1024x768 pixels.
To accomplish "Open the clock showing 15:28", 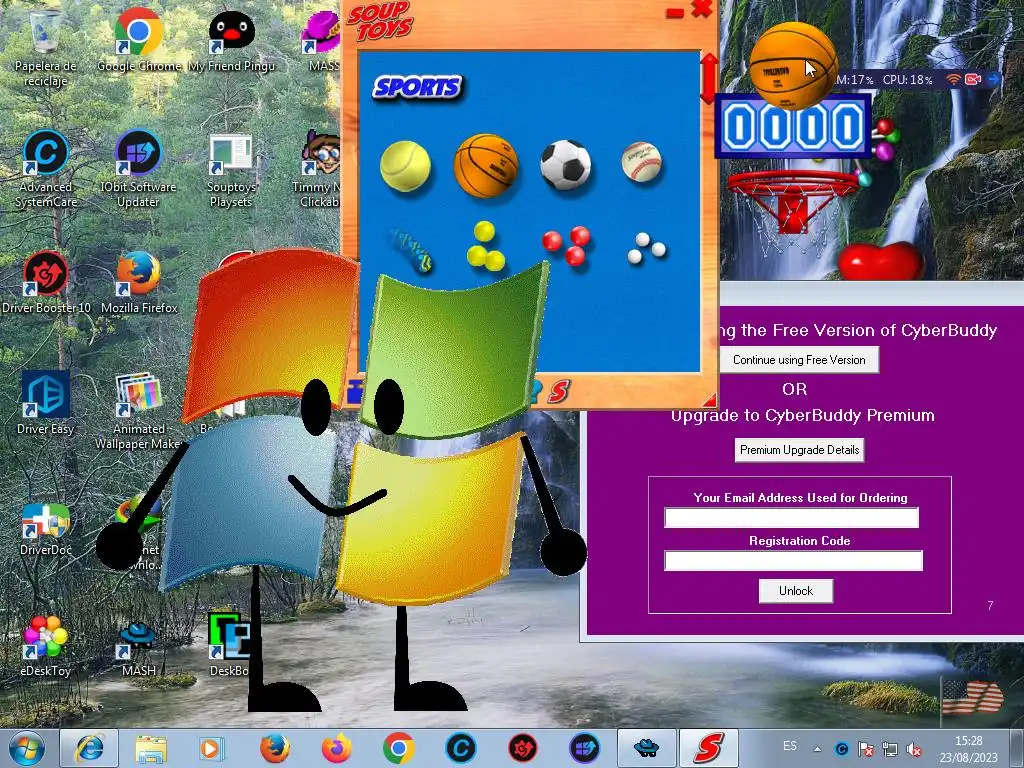I will coord(968,749).
